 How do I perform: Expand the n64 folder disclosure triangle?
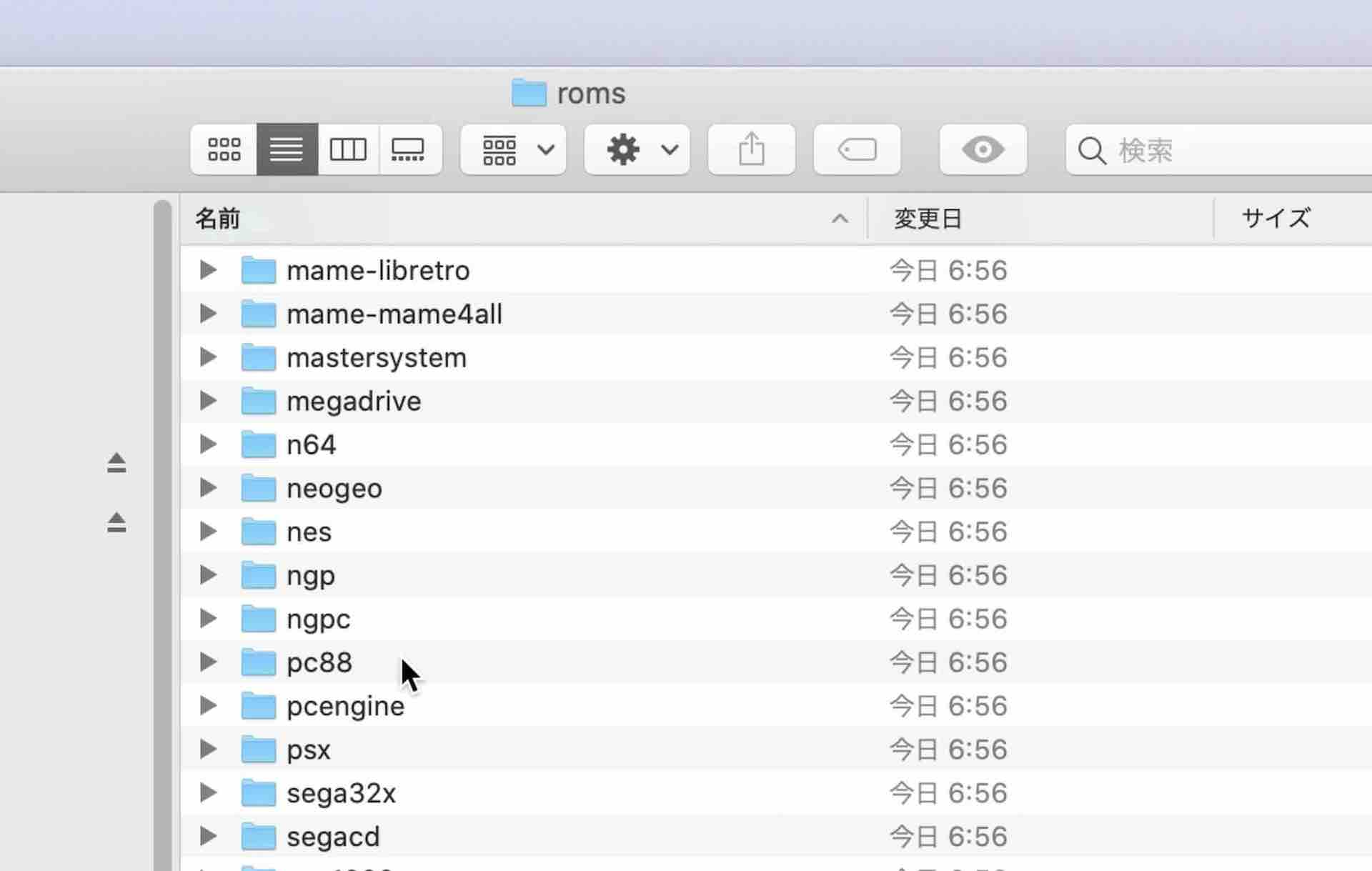coord(208,444)
